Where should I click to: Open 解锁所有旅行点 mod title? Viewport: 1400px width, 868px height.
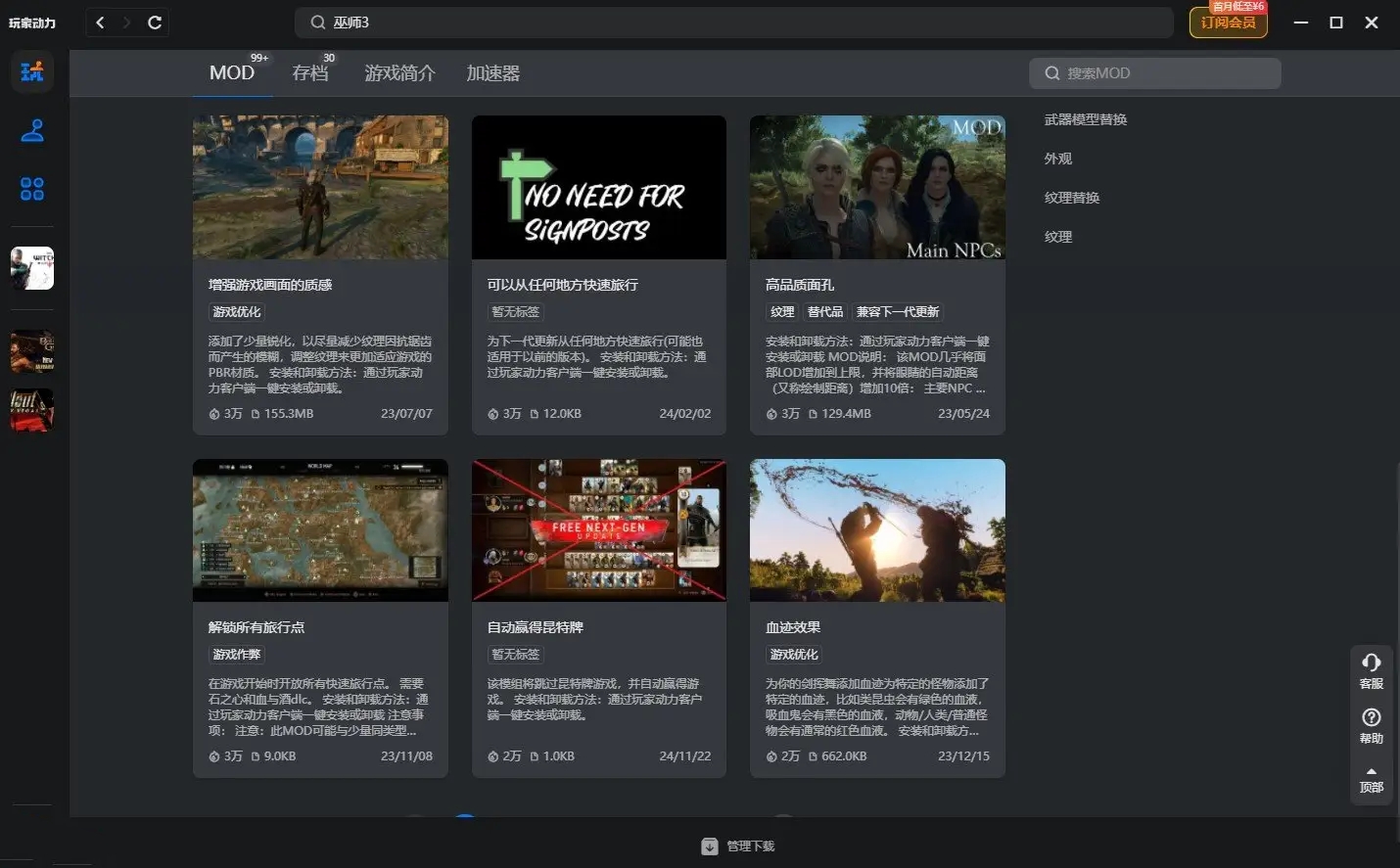click(x=257, y=627)
